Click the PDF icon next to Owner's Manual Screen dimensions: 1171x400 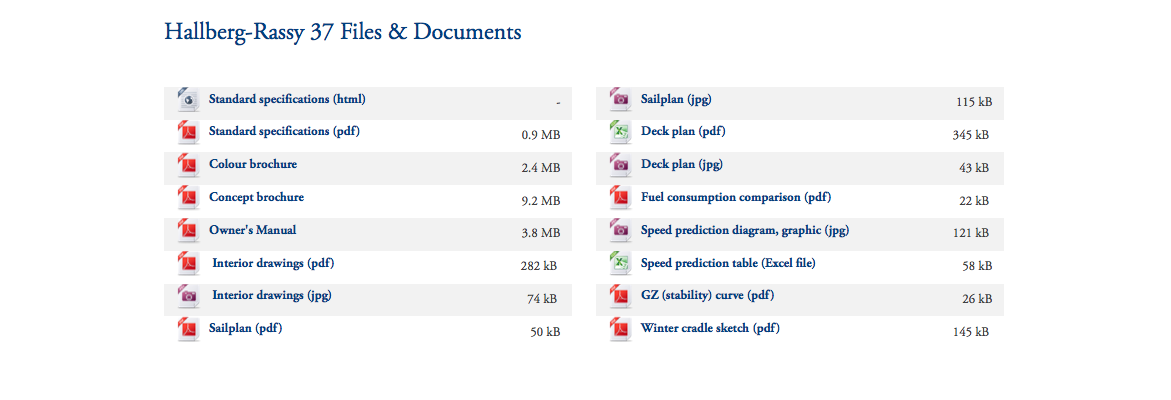click(189, 231)
